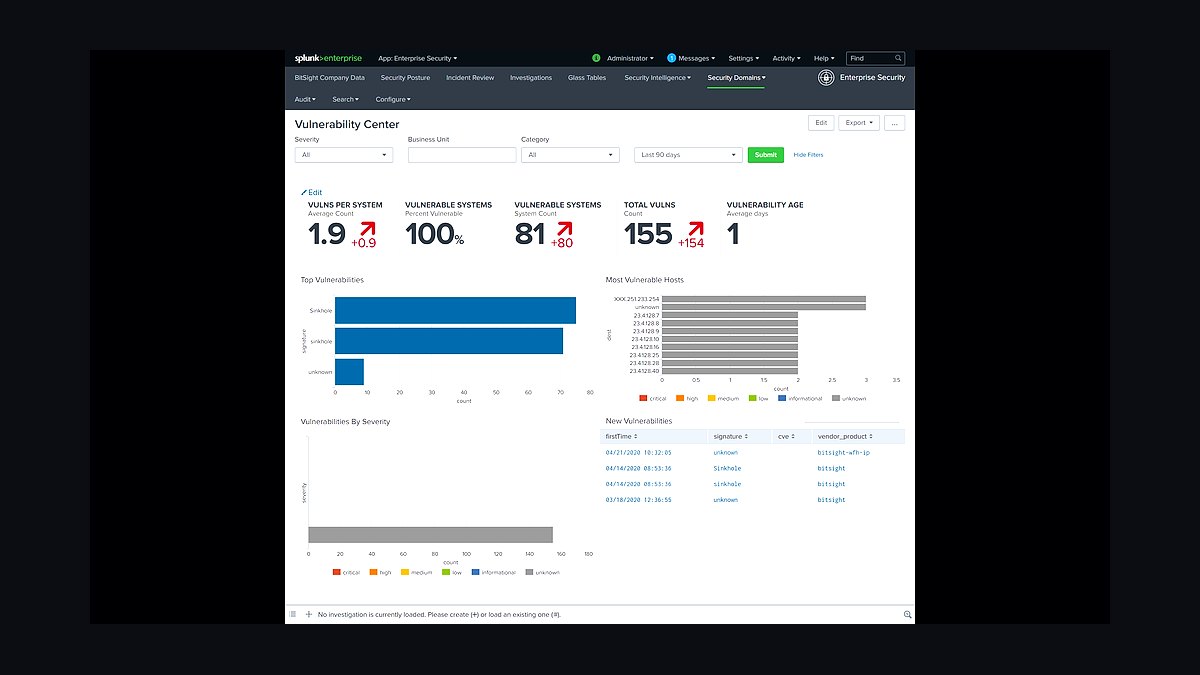Expand the Administrator menu

[x=630, y=58]
